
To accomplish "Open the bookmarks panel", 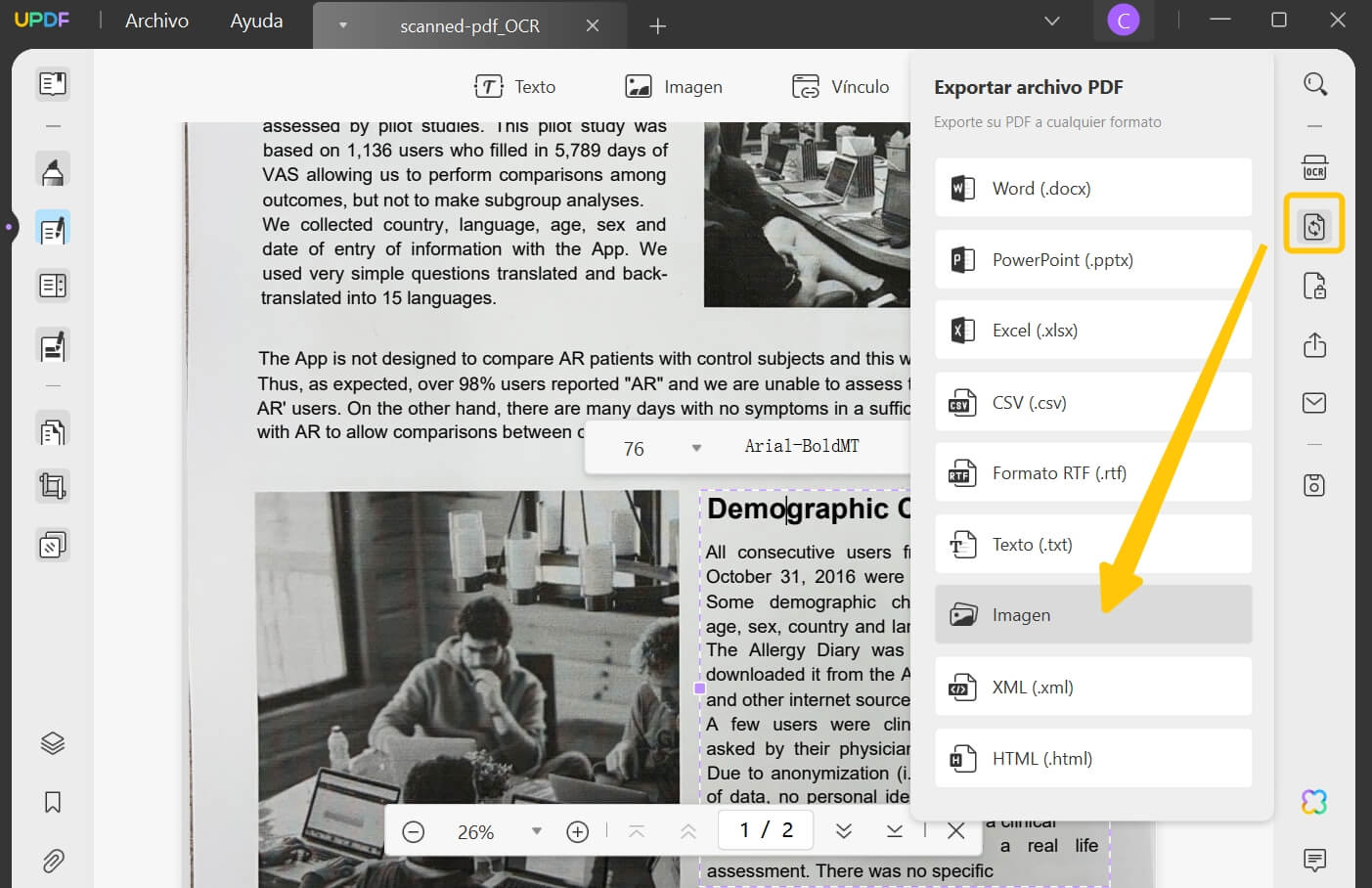I will (52, 802).
